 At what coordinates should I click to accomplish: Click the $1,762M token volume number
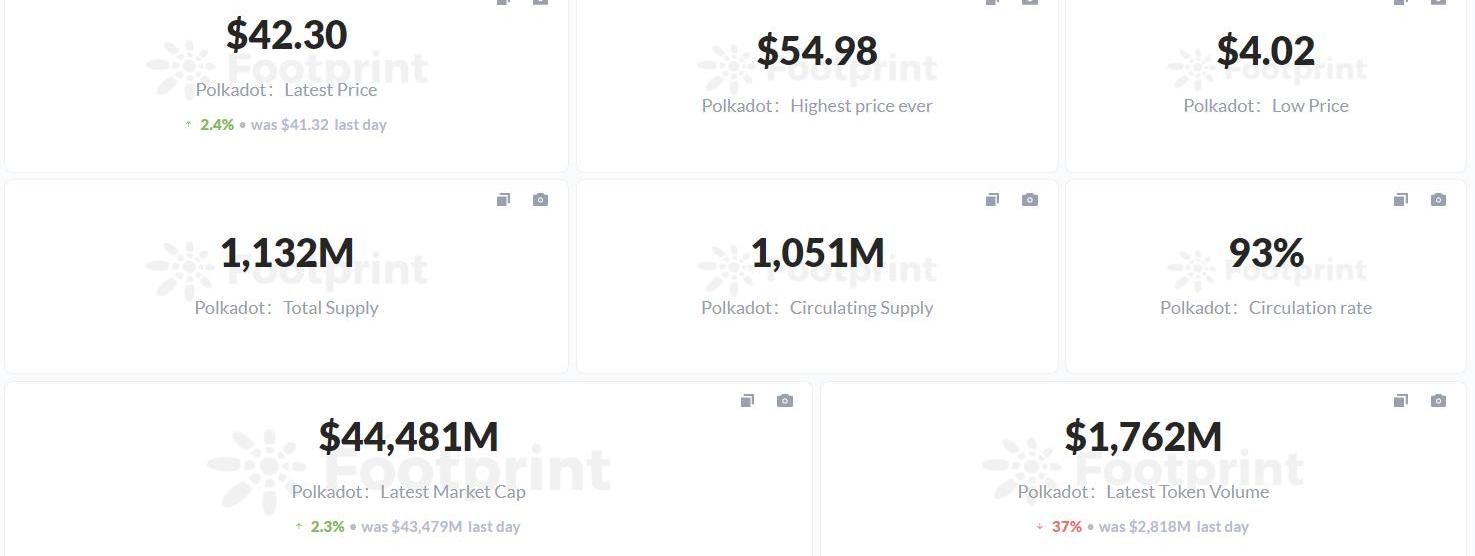pos(1143,437)
